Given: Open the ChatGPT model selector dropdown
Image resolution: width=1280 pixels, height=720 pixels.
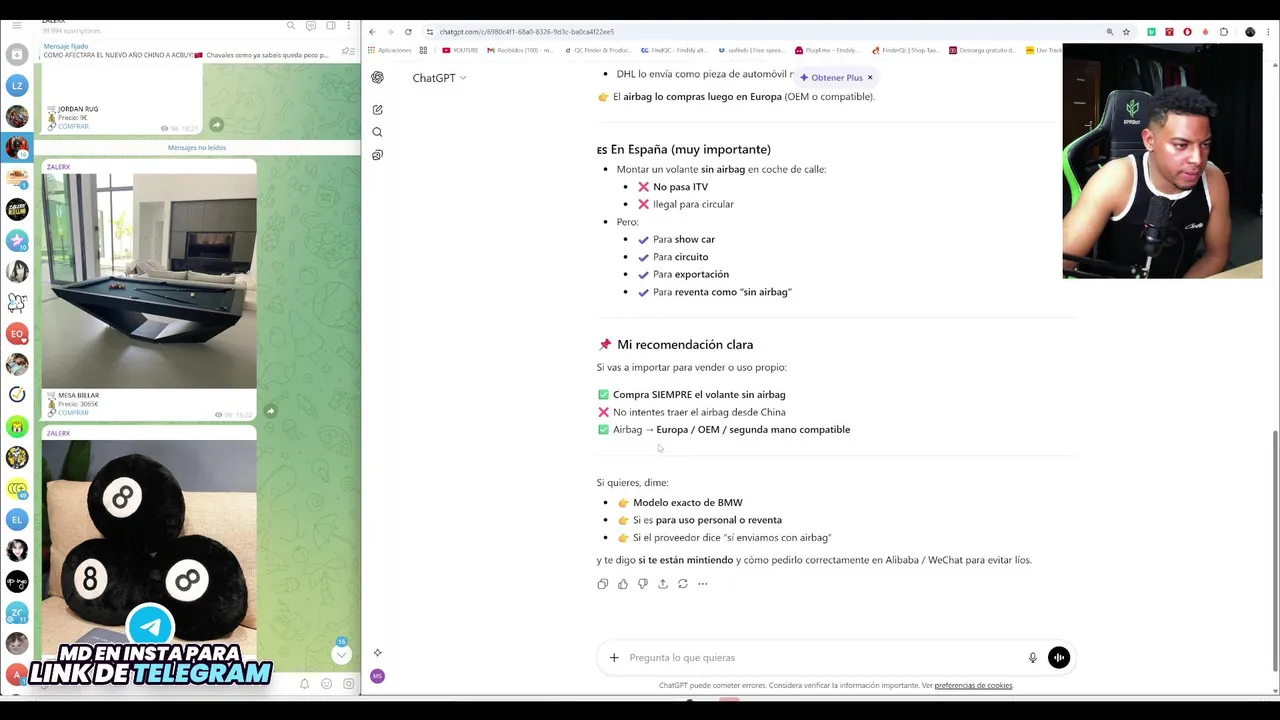Looking at the screenshot, I should [x=439, y=78].
